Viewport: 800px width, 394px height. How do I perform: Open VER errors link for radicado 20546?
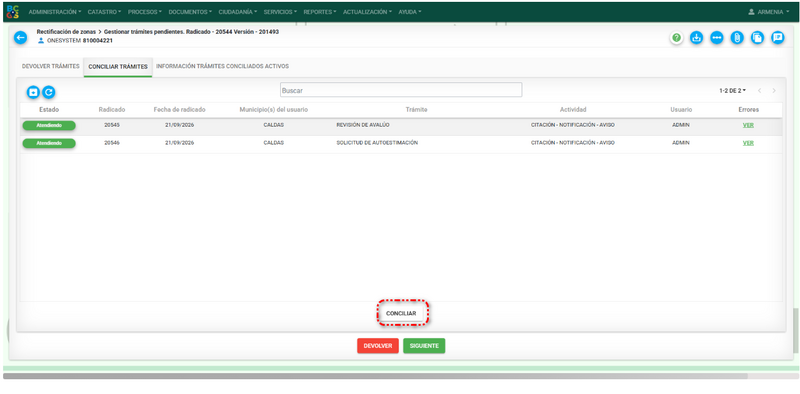[748, 143]
